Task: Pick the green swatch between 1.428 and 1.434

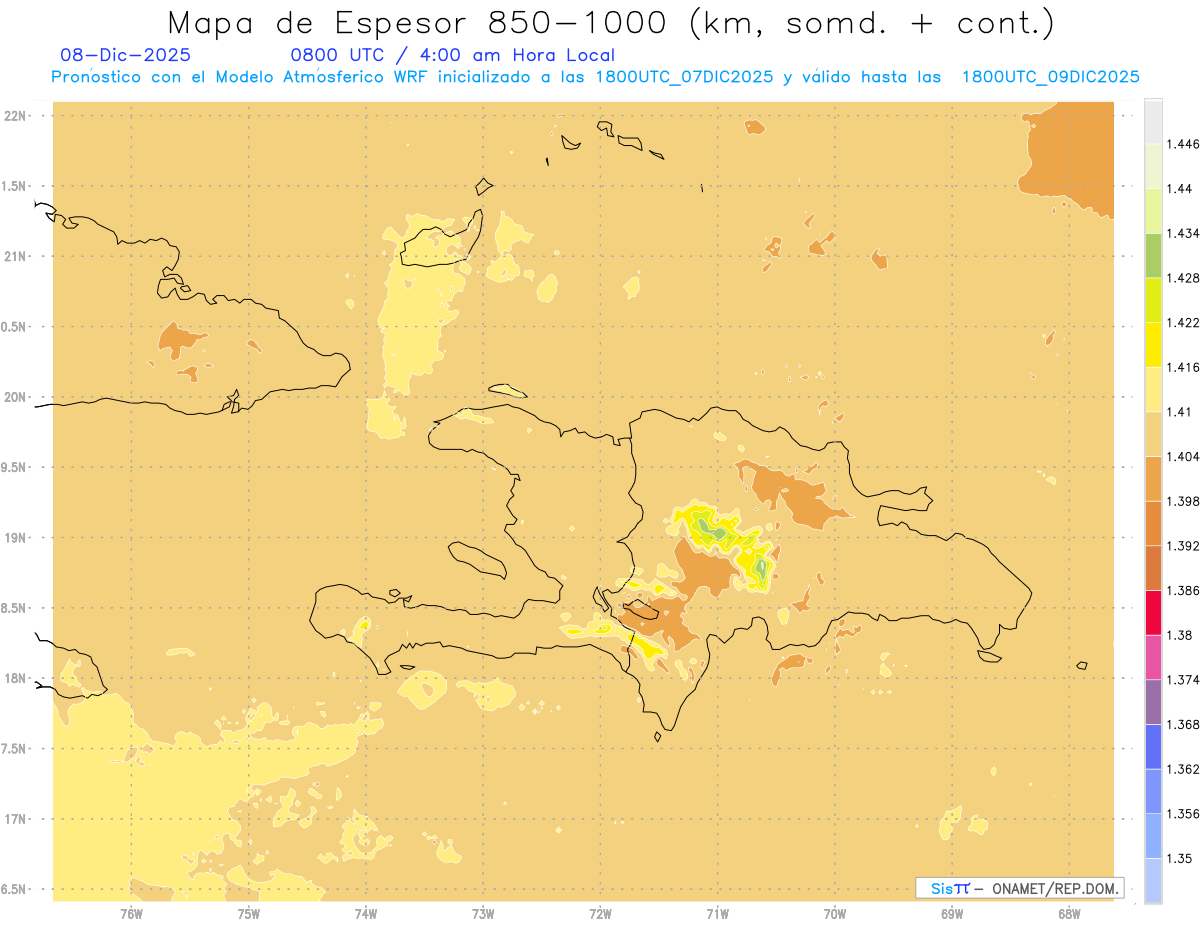Action: tap(1153, 255)
